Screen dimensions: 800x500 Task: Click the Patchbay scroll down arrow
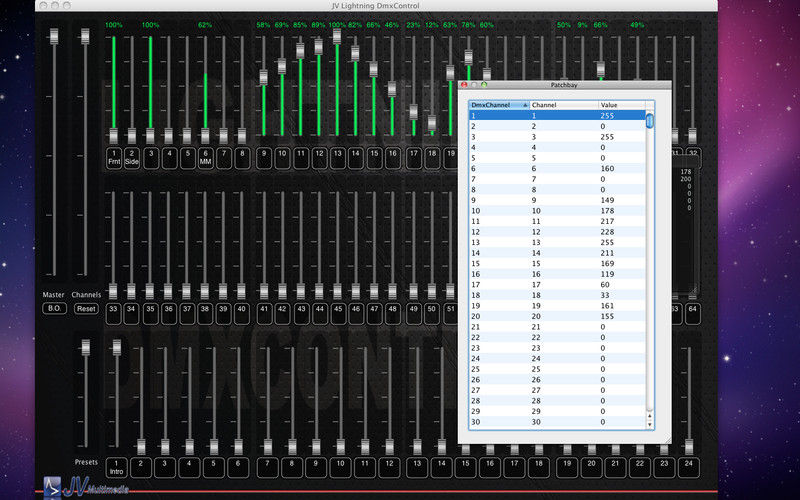(x=649, y=424)
